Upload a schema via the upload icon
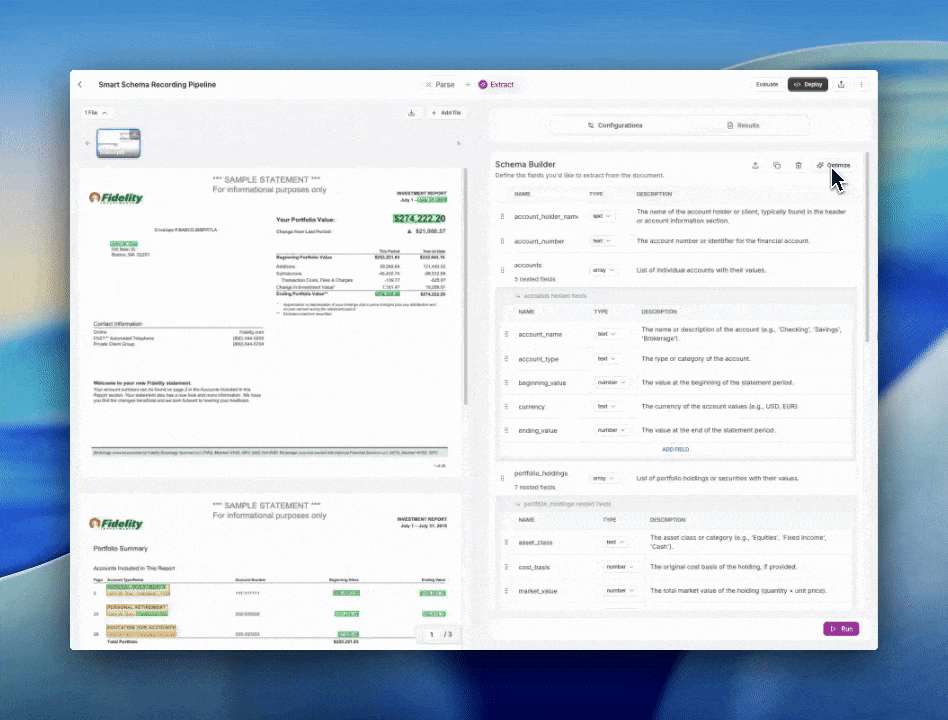The width and height of the screenshot is (948, 720). (x=757, y=165)
